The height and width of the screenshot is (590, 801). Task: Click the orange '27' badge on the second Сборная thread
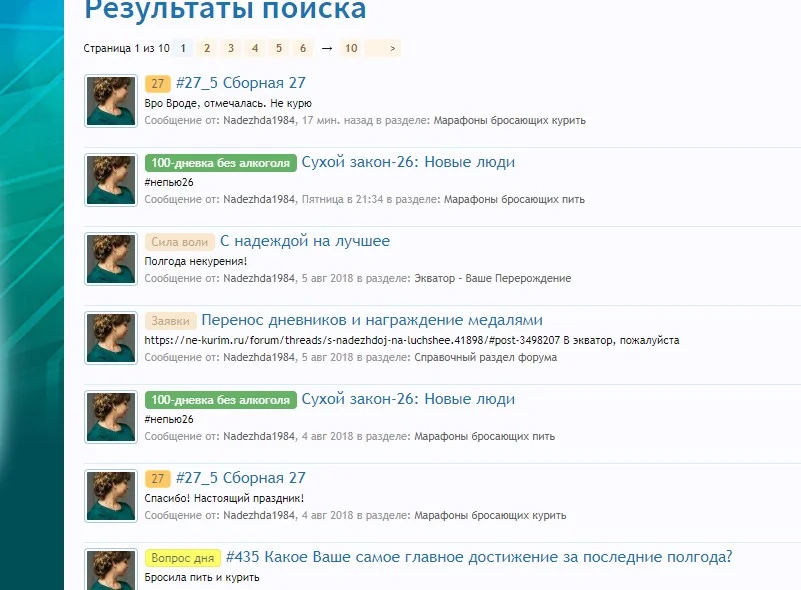[x=158, y=479]
